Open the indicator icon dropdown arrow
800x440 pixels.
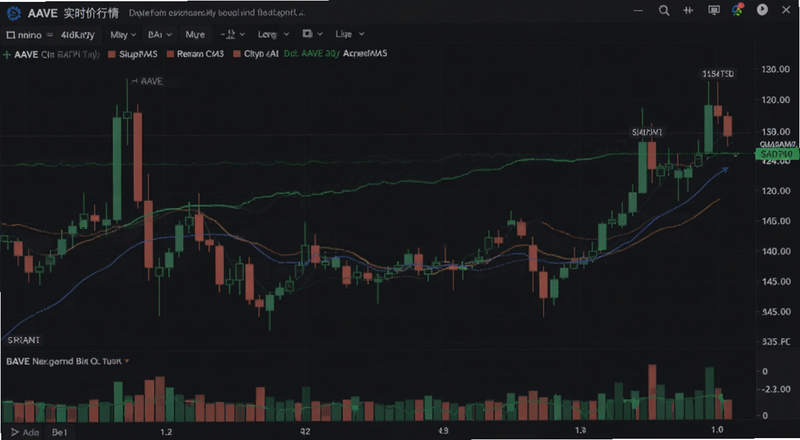pos(242,34)
